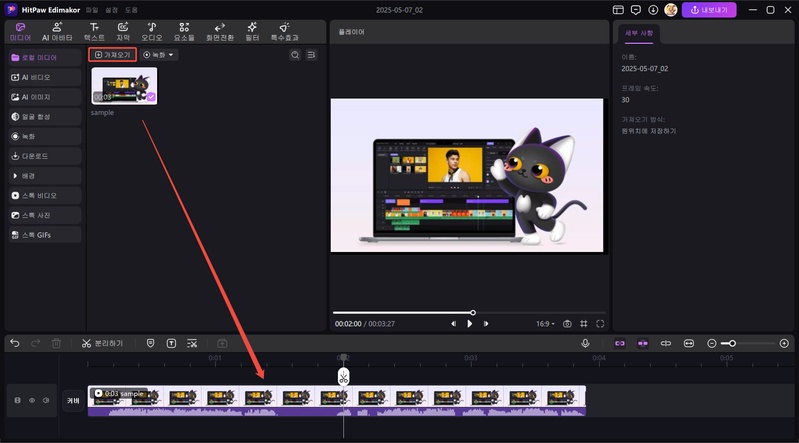Open the 16:9 aspect ratio dropdown
Viewport: 799px width, 443px height.
(x=545, y=323)
